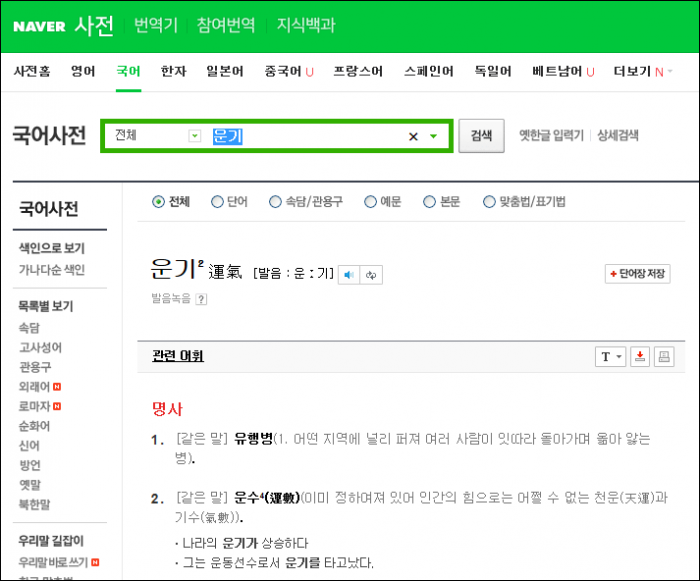Click the NAVER logo
This screenshot has height=581, width=700.
39,26
